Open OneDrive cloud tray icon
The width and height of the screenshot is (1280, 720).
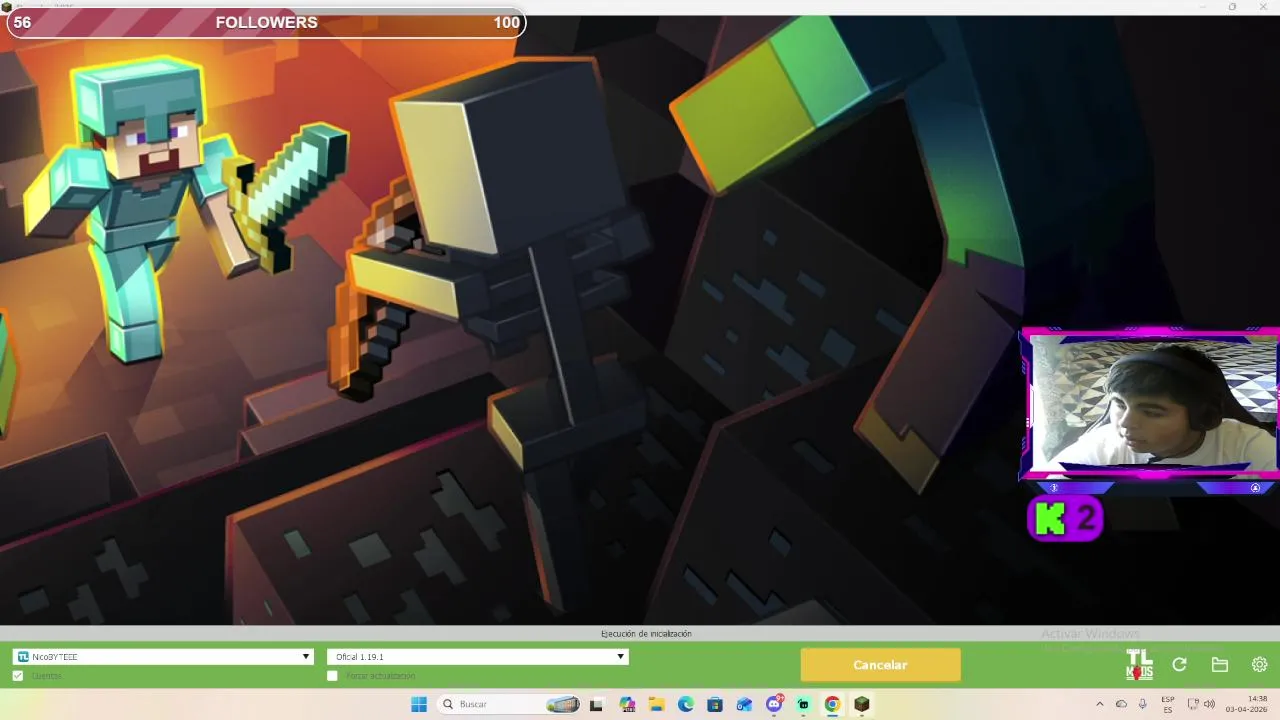(1121, 704)
